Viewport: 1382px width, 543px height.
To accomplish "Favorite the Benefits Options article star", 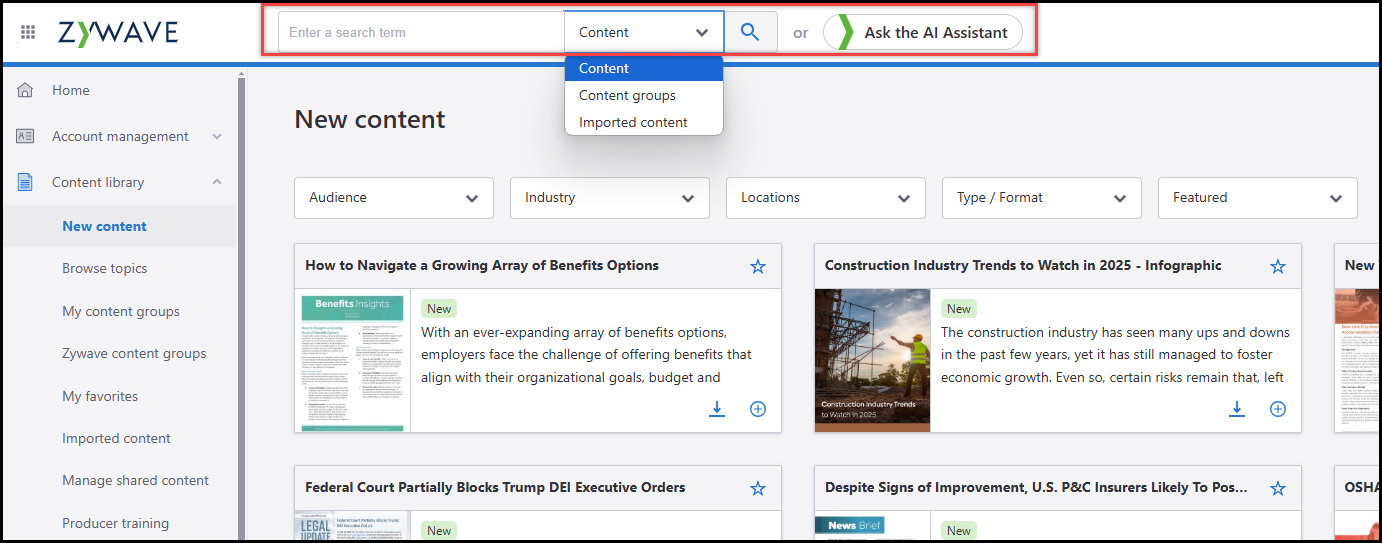I will tap(758, 266).
